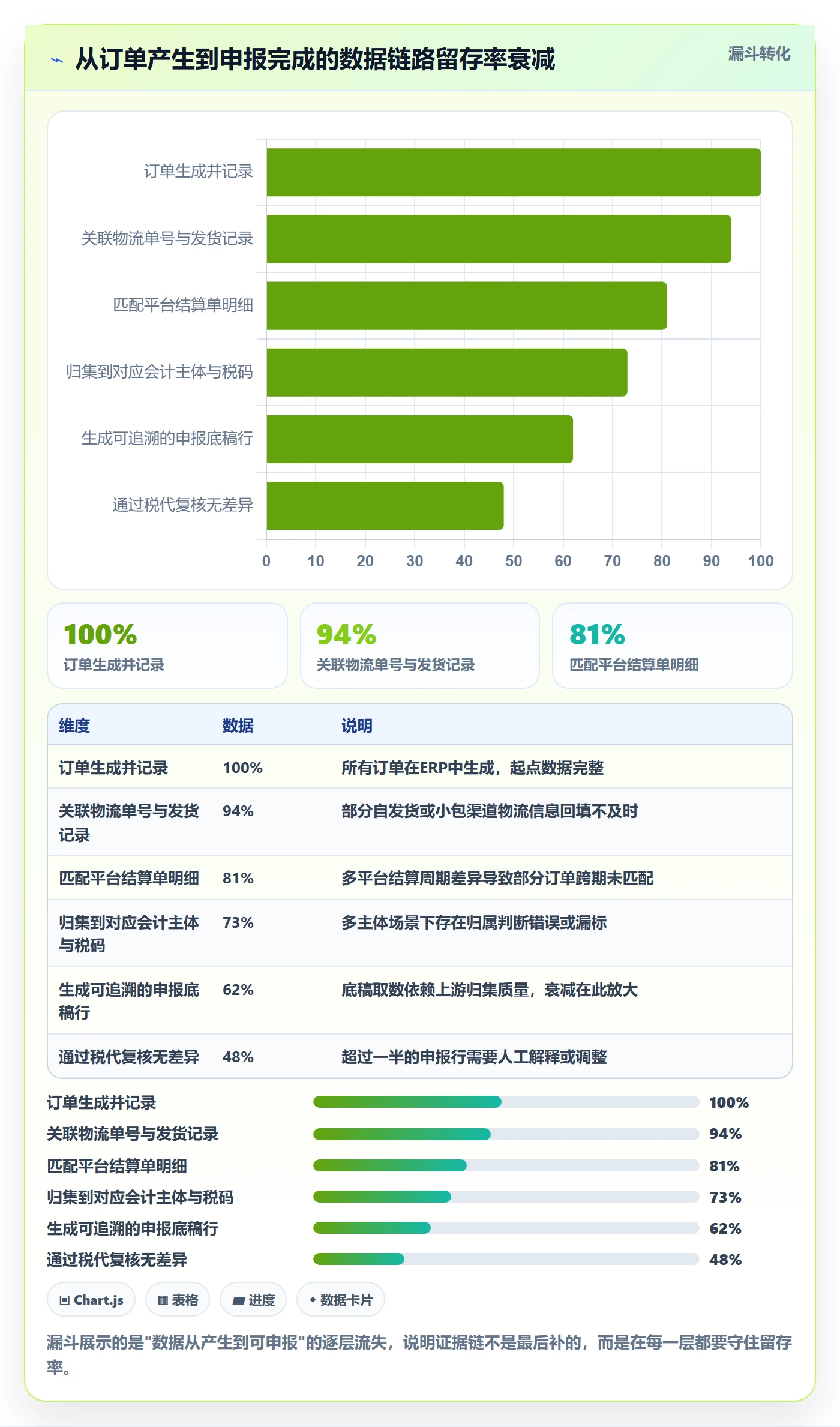Open the 81% 匹配平台结算单明细 stat card
Image resolution: width=840 pixels, height=1427 pixels.
[x=673, y=646]
